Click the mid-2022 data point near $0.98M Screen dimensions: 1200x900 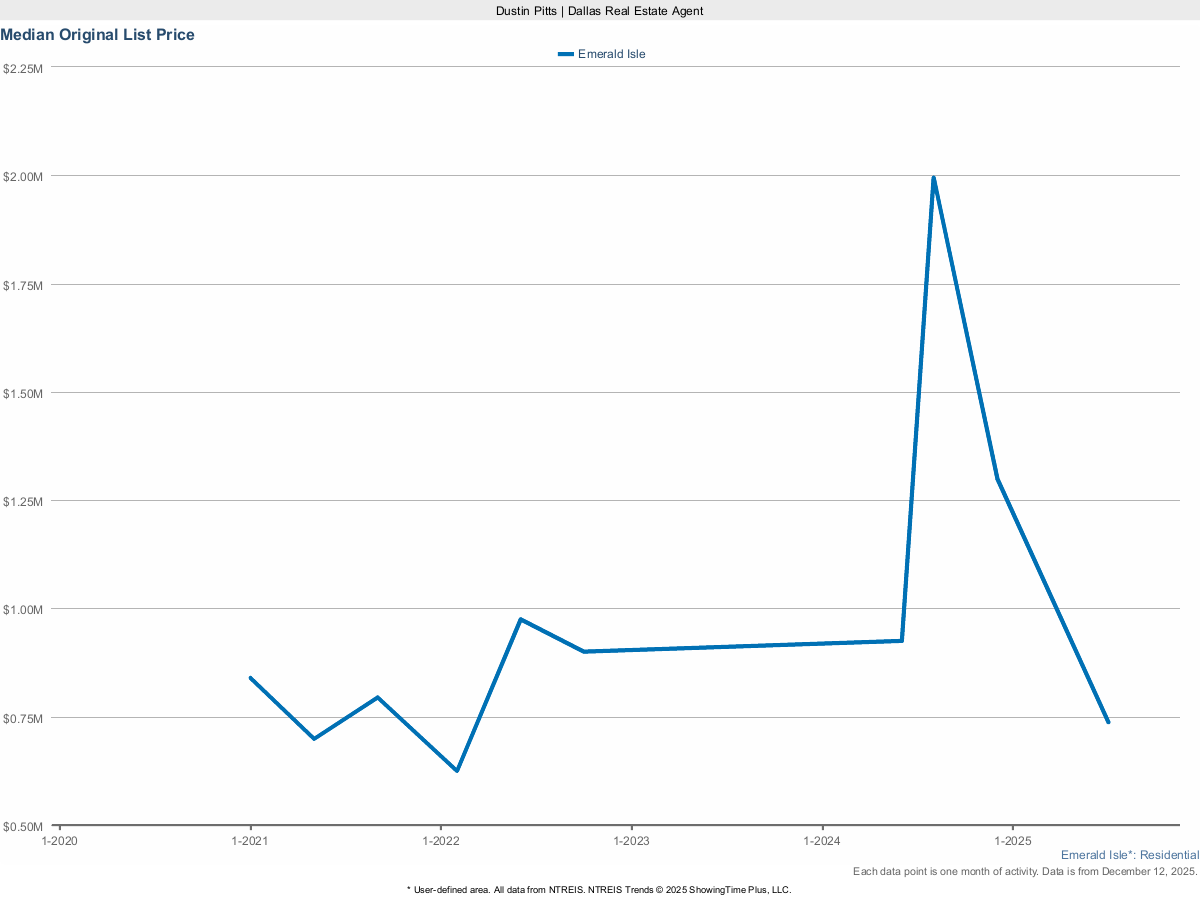pyautogui.click(x=520, y=619)
